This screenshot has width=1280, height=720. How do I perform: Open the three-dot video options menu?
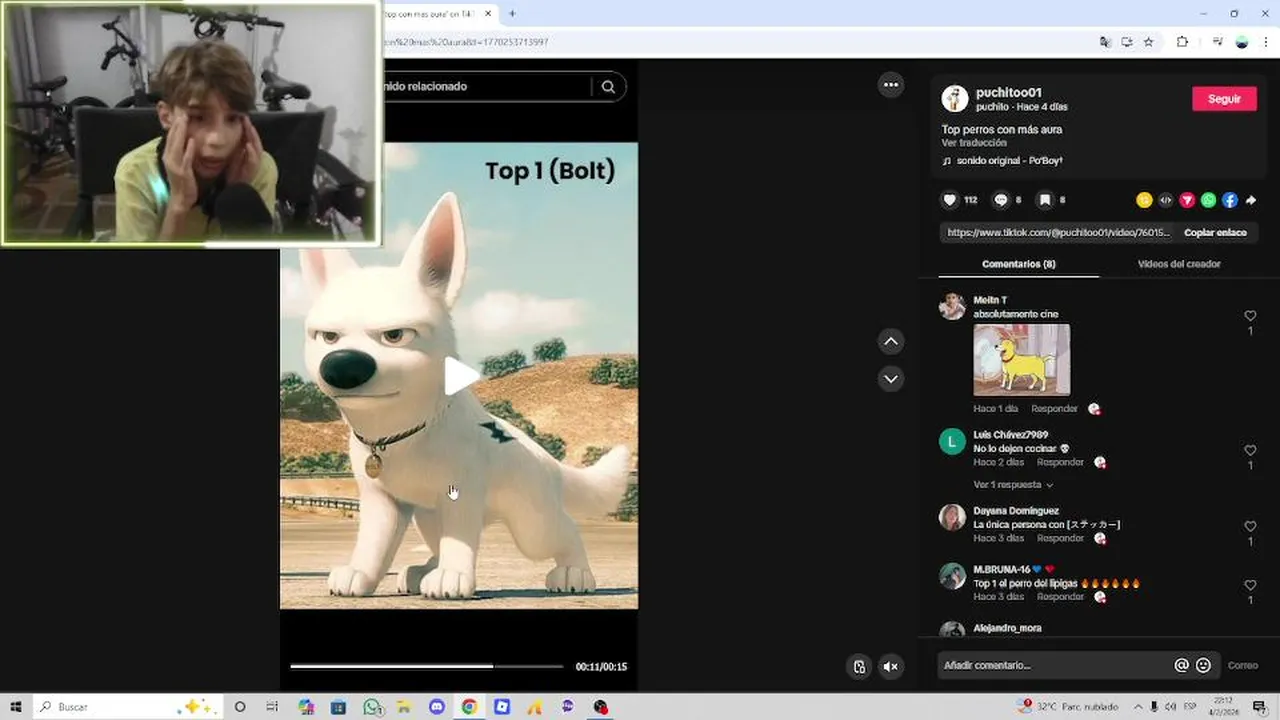[891, 85]
